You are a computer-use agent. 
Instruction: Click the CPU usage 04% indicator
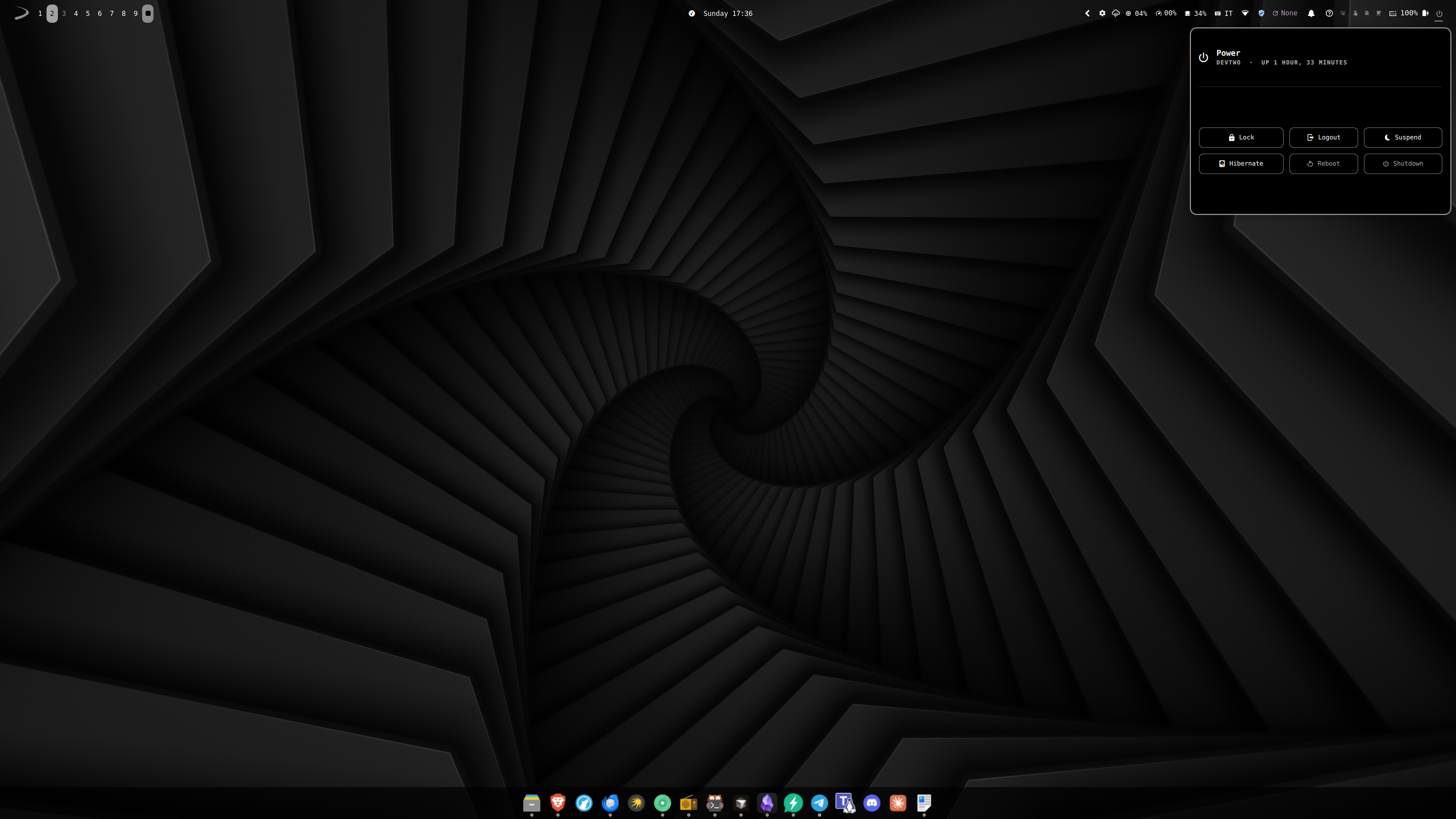tap(1136, 13)
